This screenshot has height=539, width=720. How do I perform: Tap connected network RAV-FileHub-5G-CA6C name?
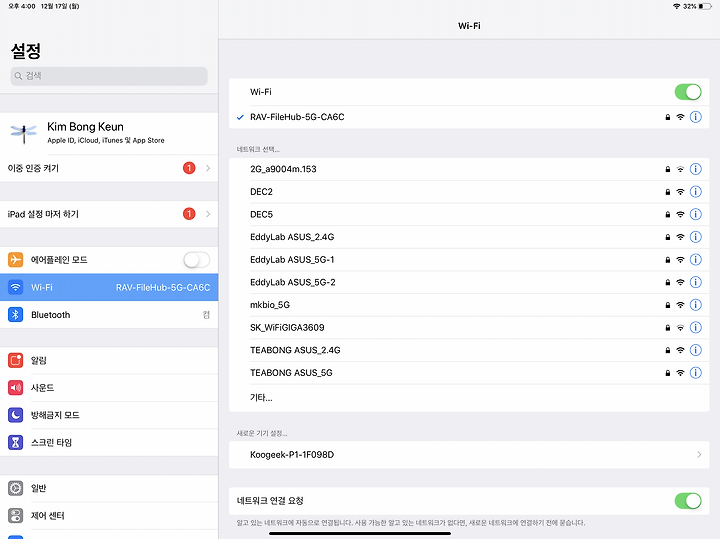point(297,117)
